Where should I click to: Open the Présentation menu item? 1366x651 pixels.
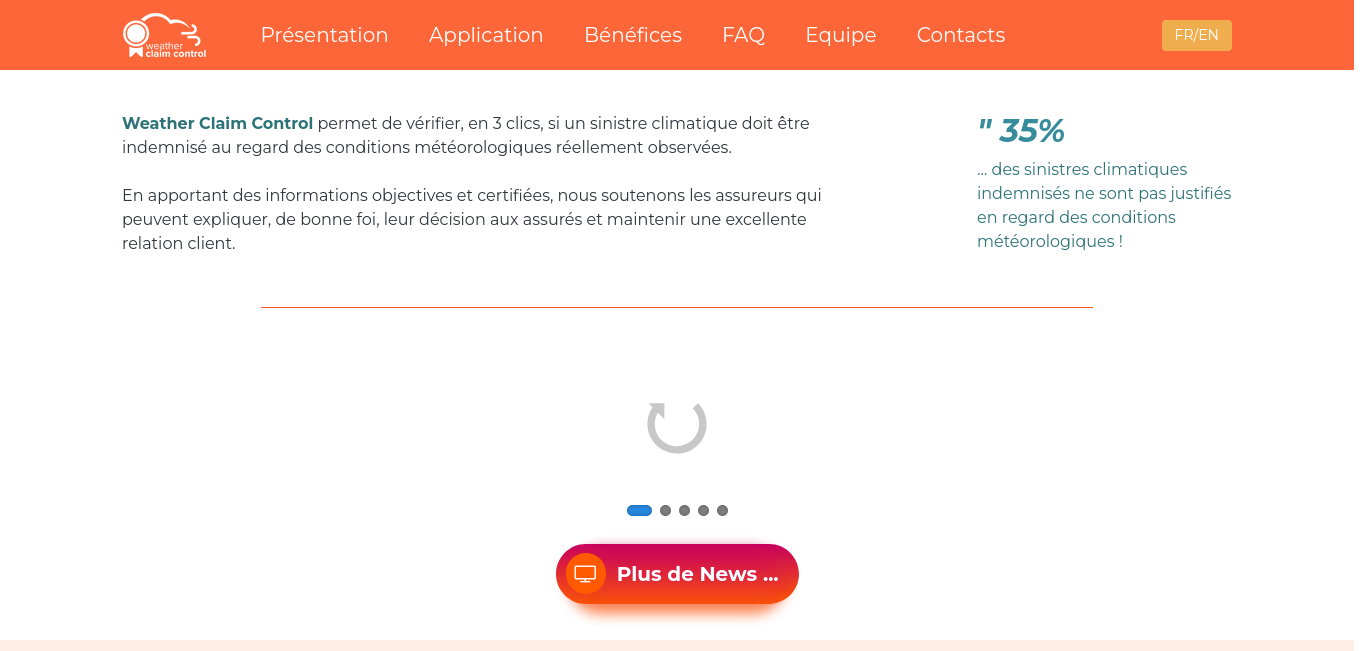point(324,35)
